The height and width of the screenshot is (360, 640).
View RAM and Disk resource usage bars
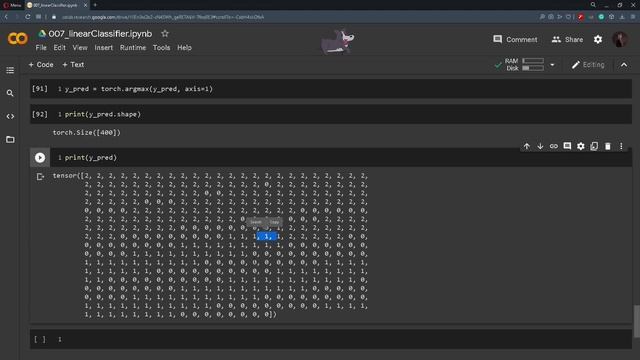pyautogui.click(x=524, y=64)
